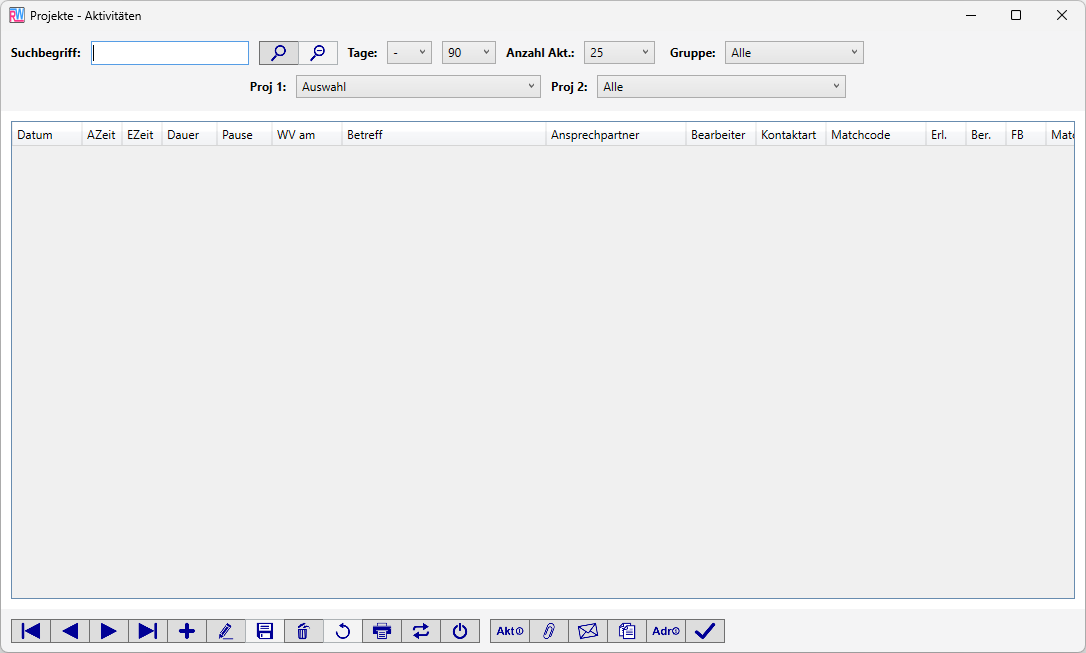The width and height of the screenshot is (1086, 653).
Task: Jump to the last record
Action: (148, 631)
